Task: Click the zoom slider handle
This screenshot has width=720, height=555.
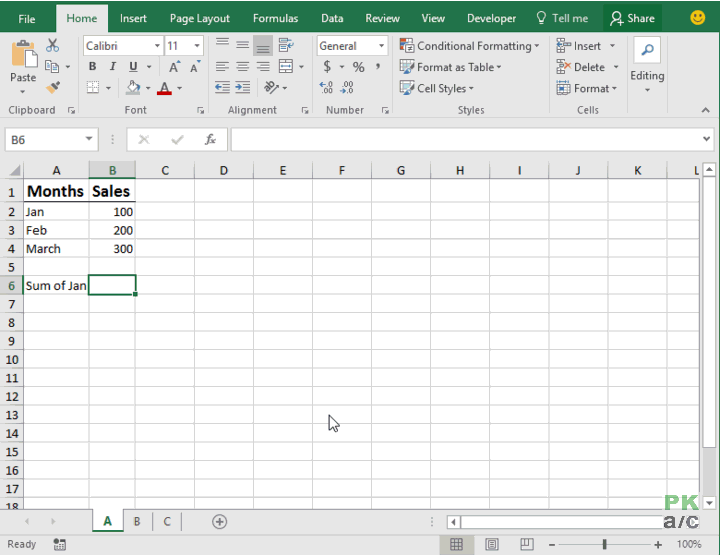Action: tap(605, 544)
